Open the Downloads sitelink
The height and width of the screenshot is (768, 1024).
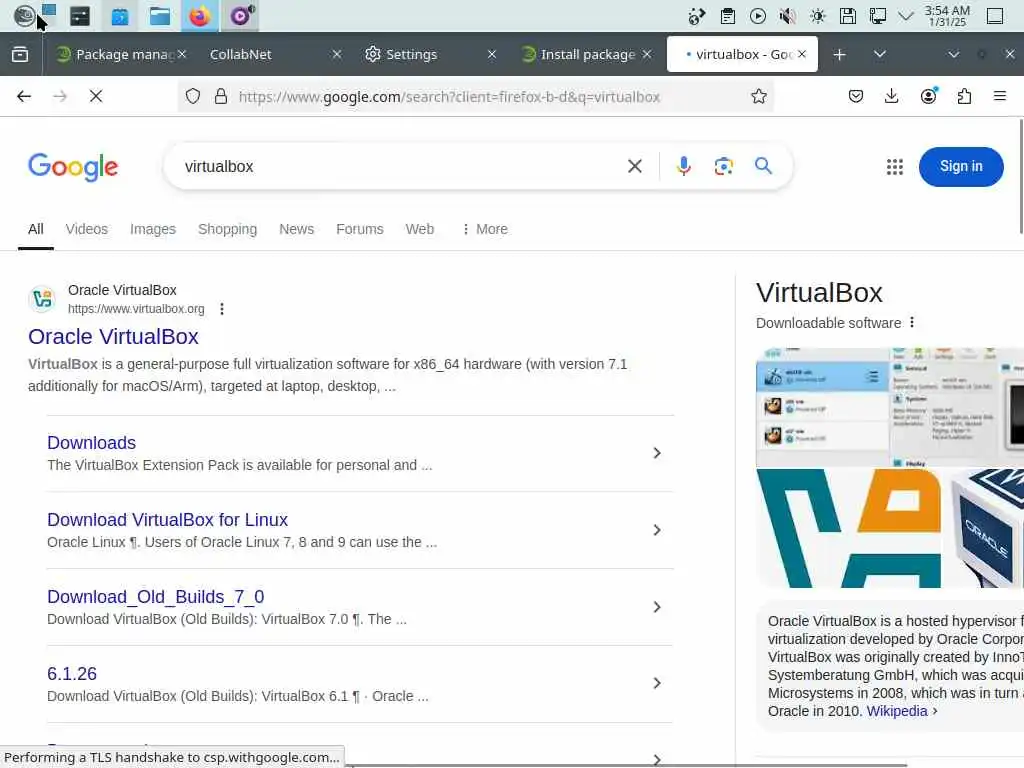tap(91, 443)
